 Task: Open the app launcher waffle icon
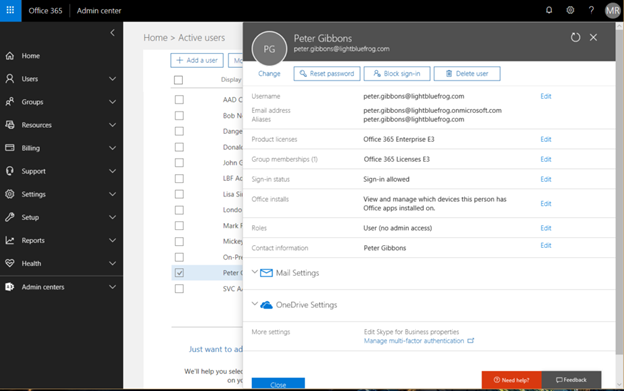pos(10,10)
